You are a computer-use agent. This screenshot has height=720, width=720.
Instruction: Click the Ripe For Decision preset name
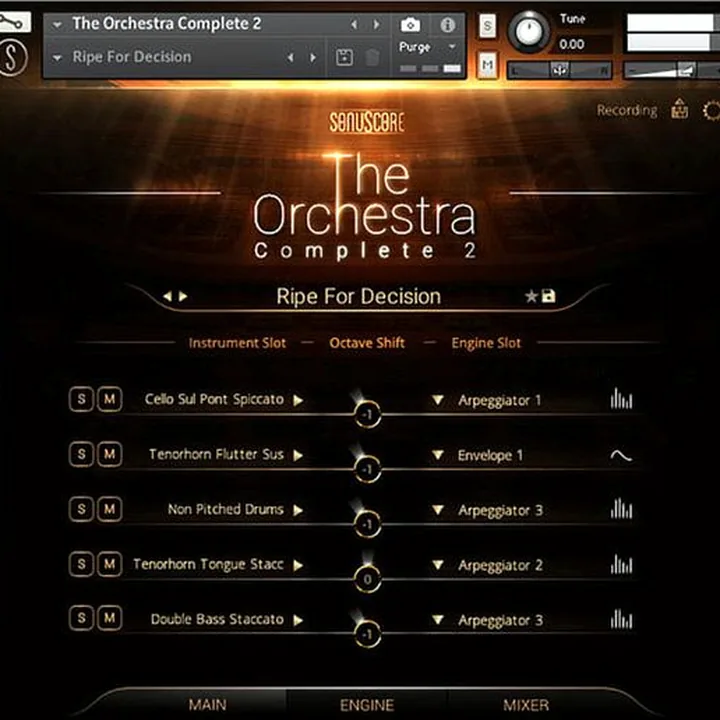(x=359, y=296)
